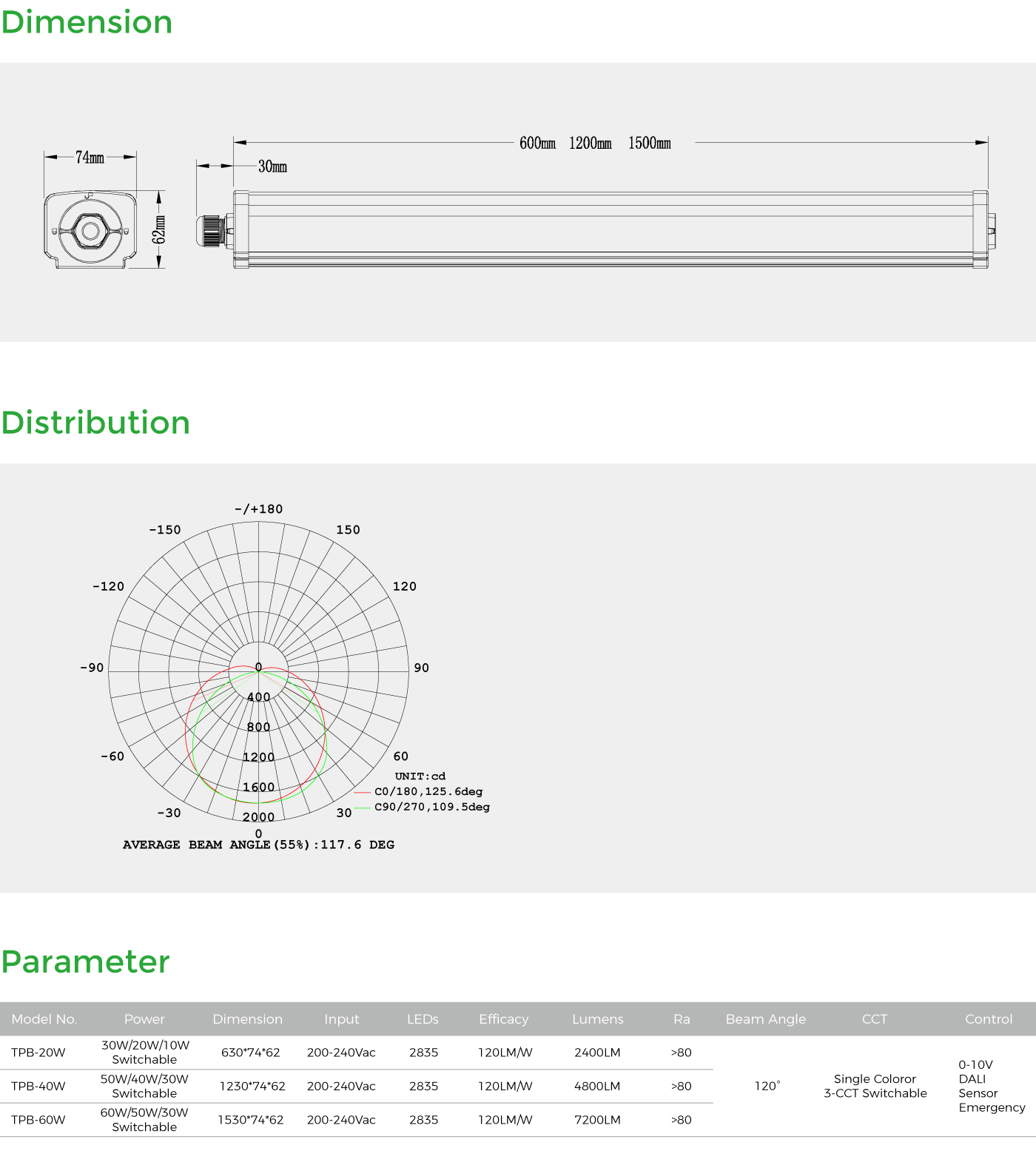
Task: Click the DALI control option text
Action: (972, 1079)
